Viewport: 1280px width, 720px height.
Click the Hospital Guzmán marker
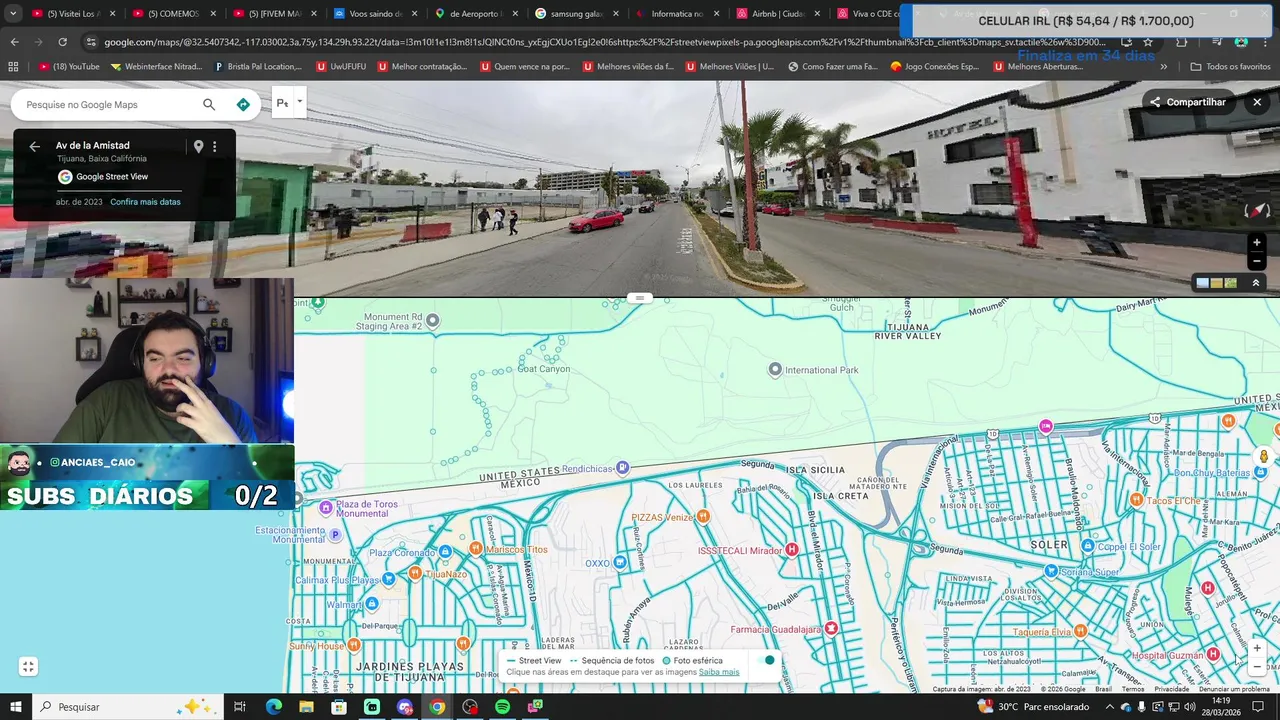point(1213,654)
